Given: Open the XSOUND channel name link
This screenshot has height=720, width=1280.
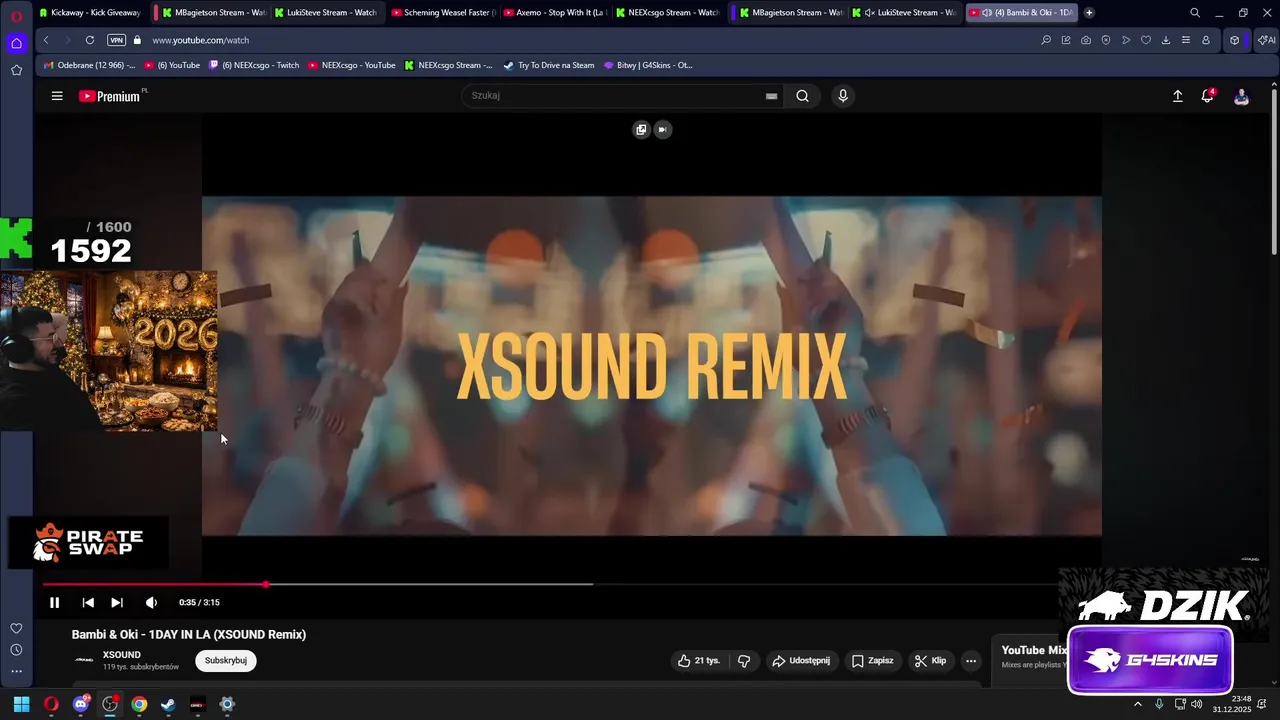Looking at the screenshot, I should click(122, 655).
